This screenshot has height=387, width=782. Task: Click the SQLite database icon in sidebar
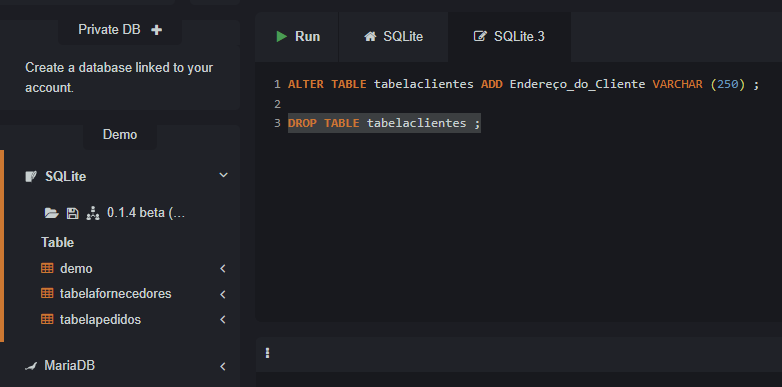pyautogui.click(x=31, y=177)
